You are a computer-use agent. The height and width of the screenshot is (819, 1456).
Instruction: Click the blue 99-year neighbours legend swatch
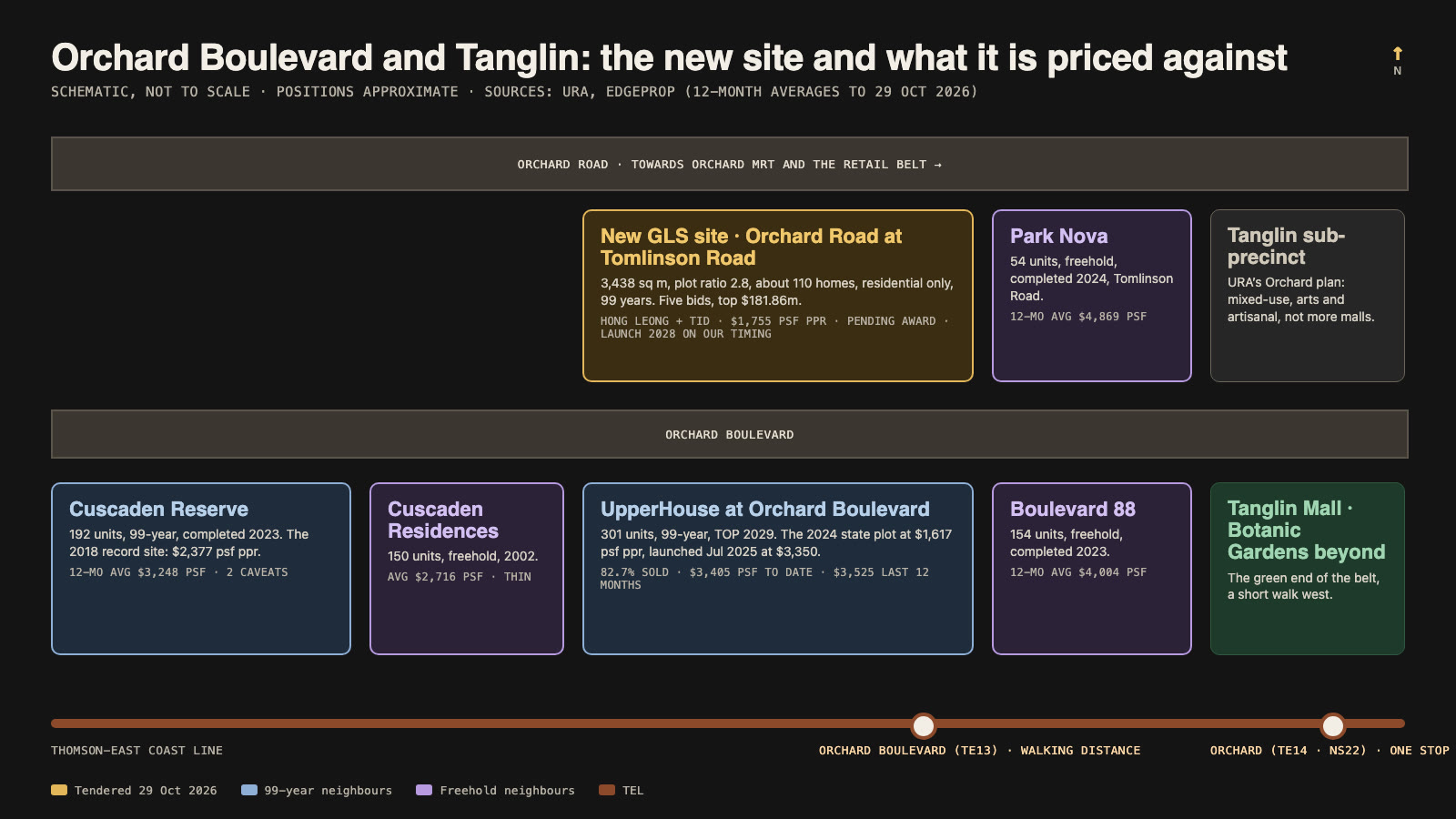249,790
